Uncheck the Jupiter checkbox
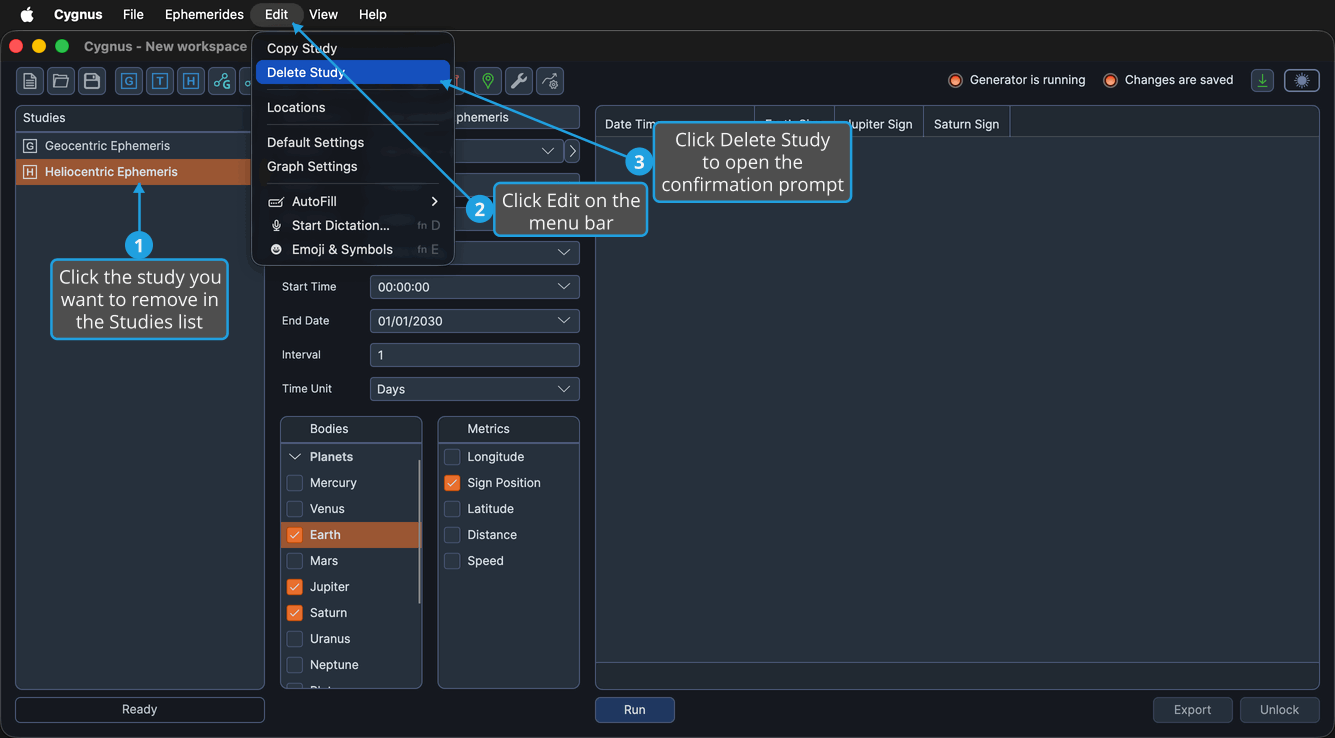 tap(295, 587)
